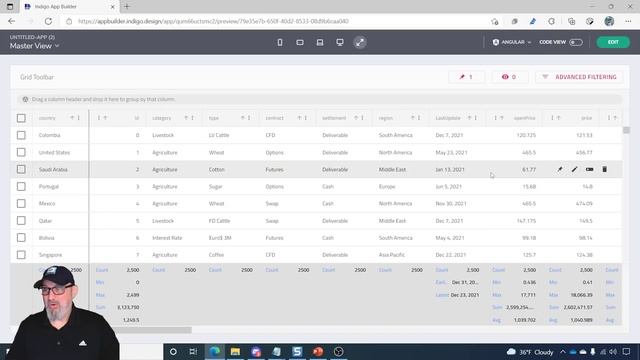This screenshot has width=640, height=360.
Task: Open the country column more menu
Action: point(79,118)
